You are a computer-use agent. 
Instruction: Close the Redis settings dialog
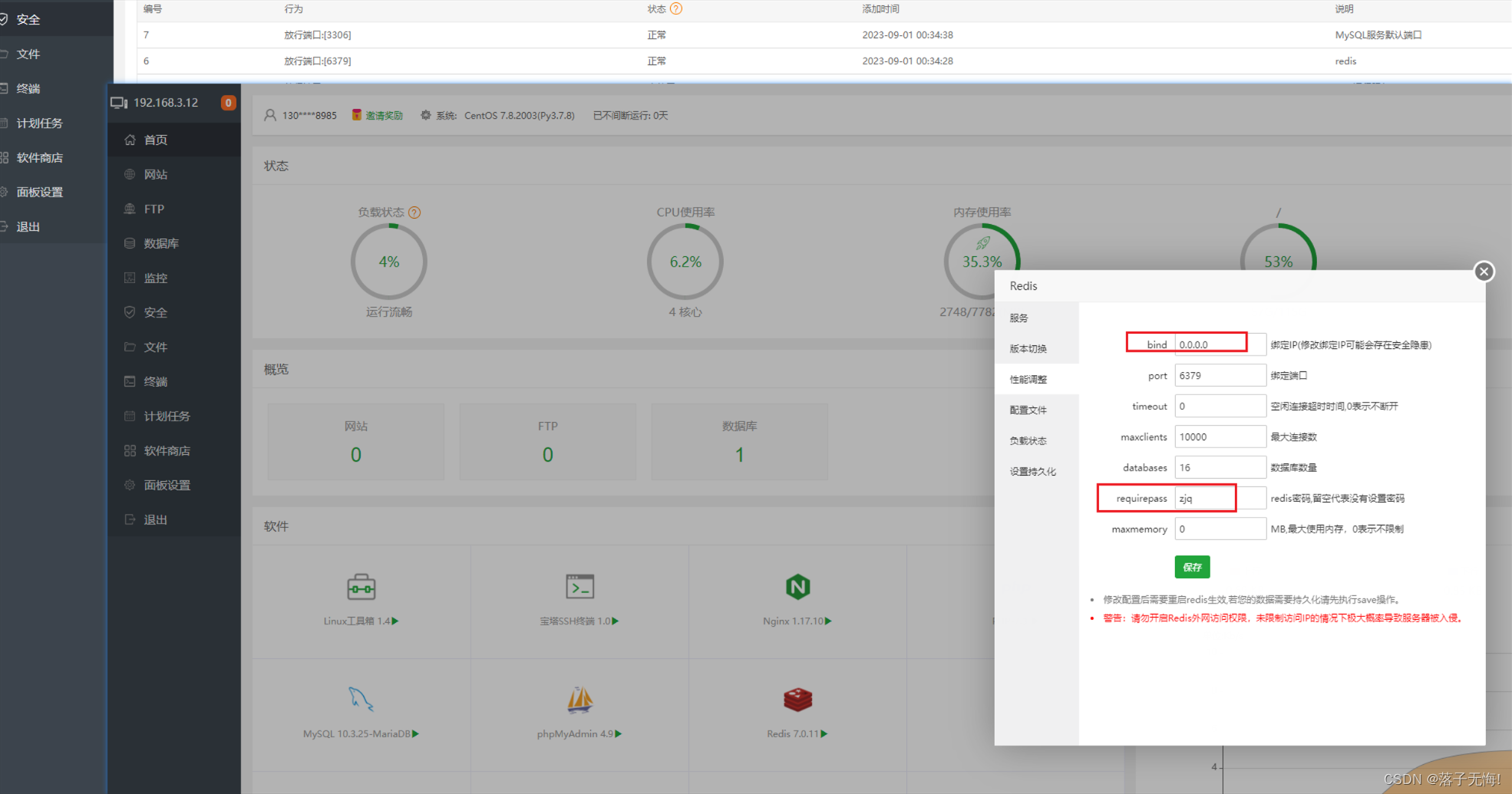coord(1484,272)
